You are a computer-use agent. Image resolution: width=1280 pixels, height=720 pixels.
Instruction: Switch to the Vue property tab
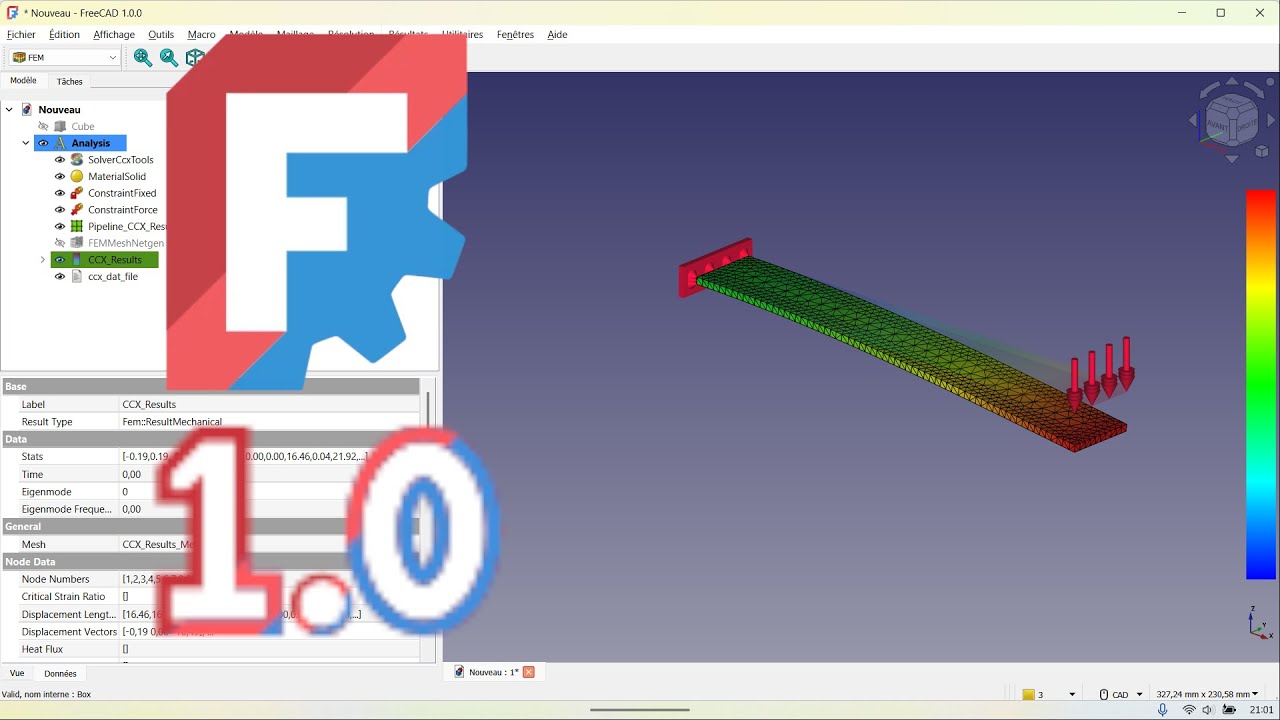(x=17, y=673)
